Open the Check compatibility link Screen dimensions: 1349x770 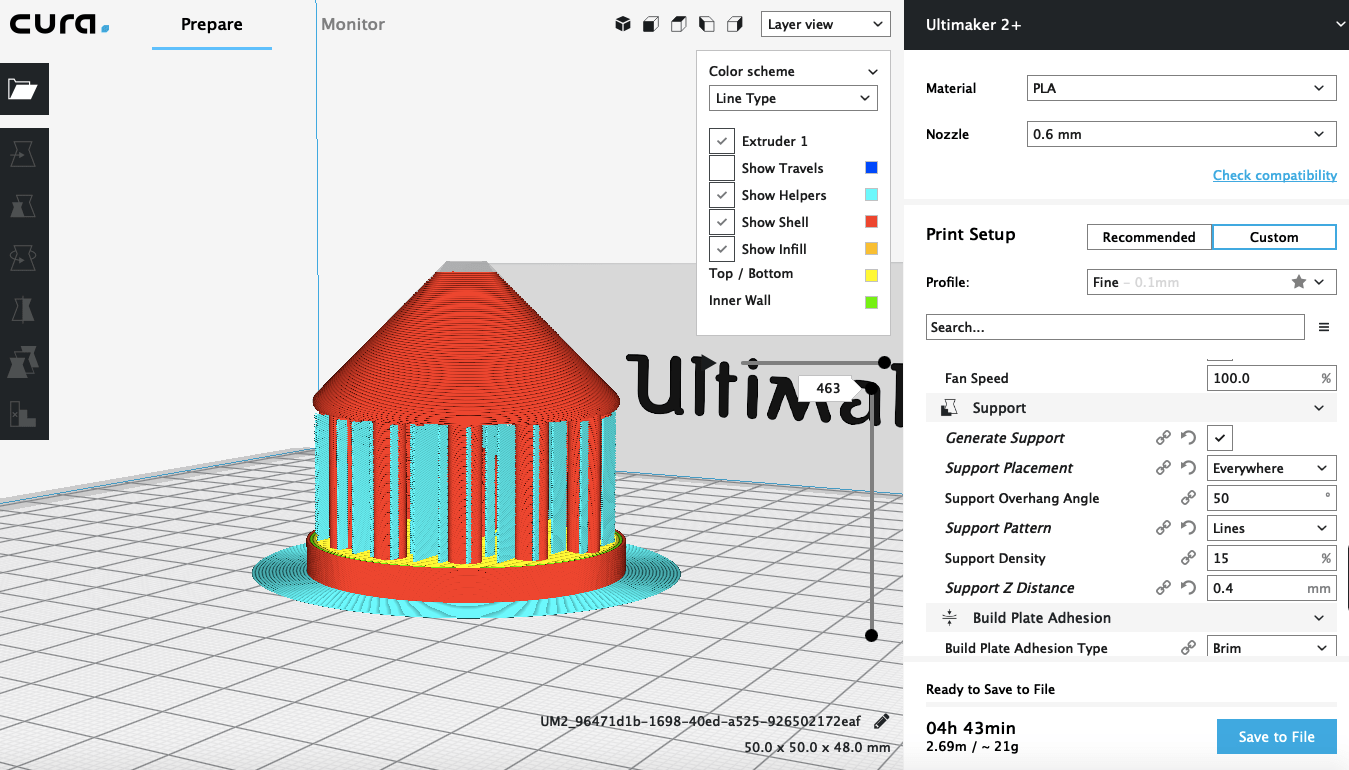tap(1275, 175)
